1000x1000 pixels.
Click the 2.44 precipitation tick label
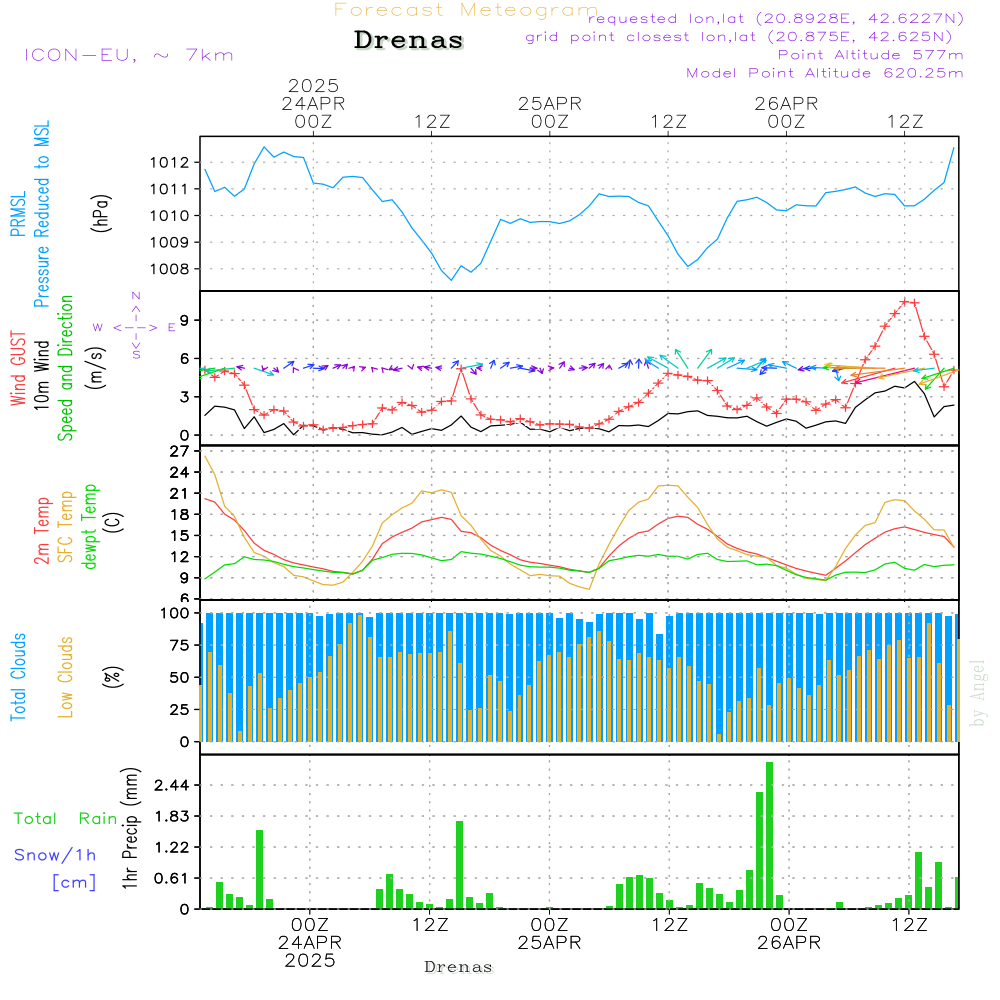[172, 785]
